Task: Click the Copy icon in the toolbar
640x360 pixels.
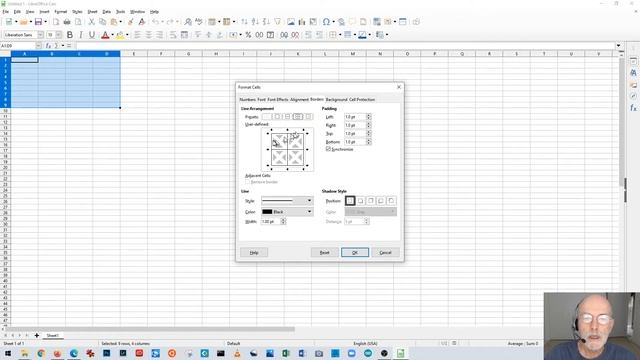Action: coord(102,22)
